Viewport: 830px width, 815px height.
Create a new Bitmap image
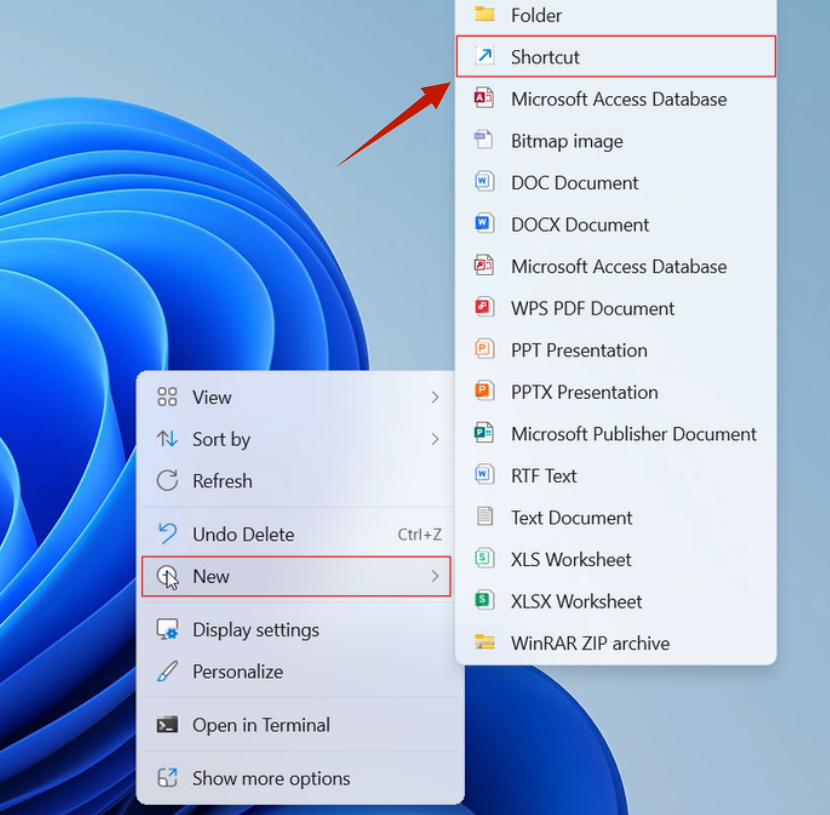click(616, 141)
